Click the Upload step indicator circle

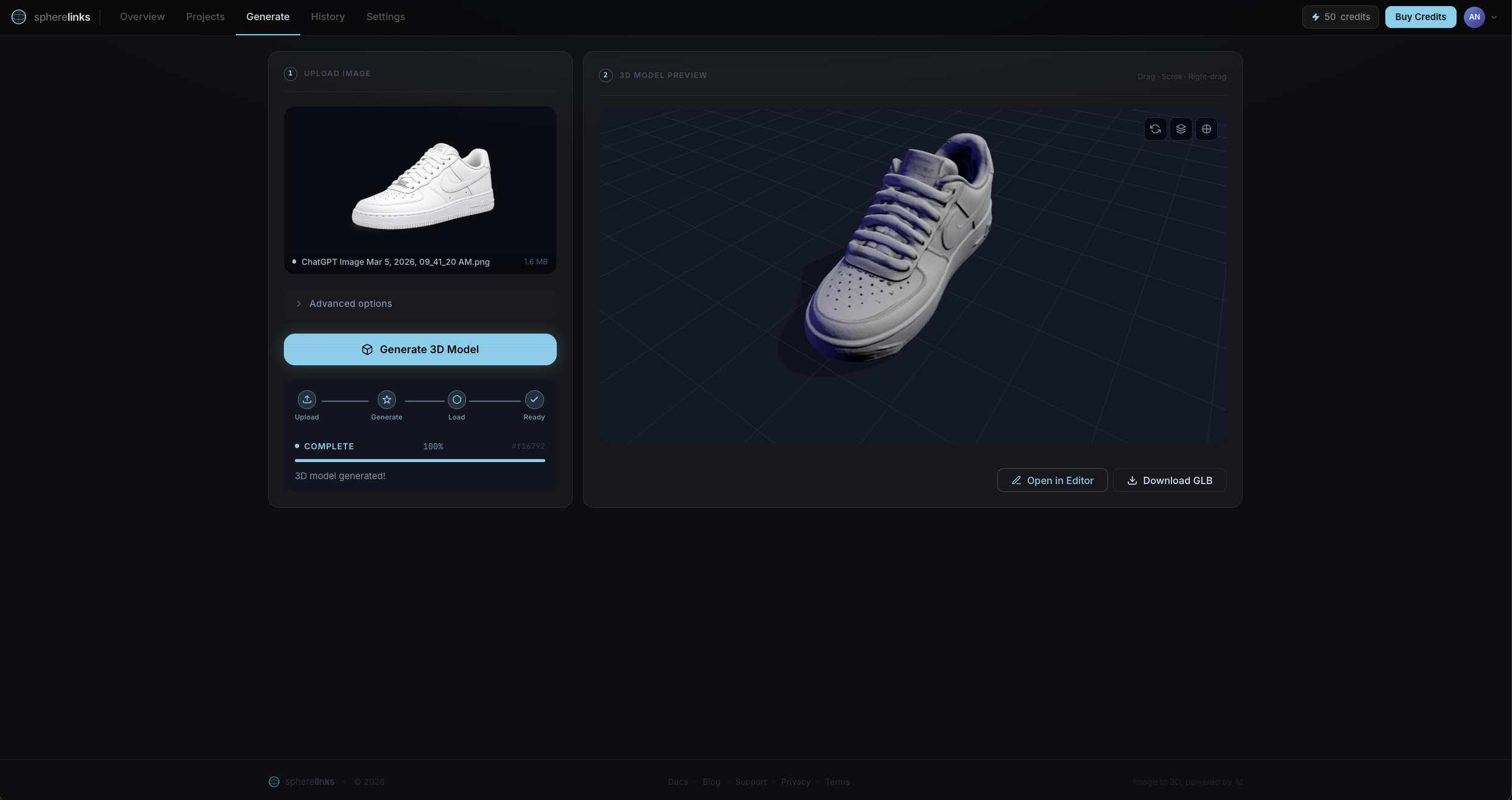coord(306,399)
